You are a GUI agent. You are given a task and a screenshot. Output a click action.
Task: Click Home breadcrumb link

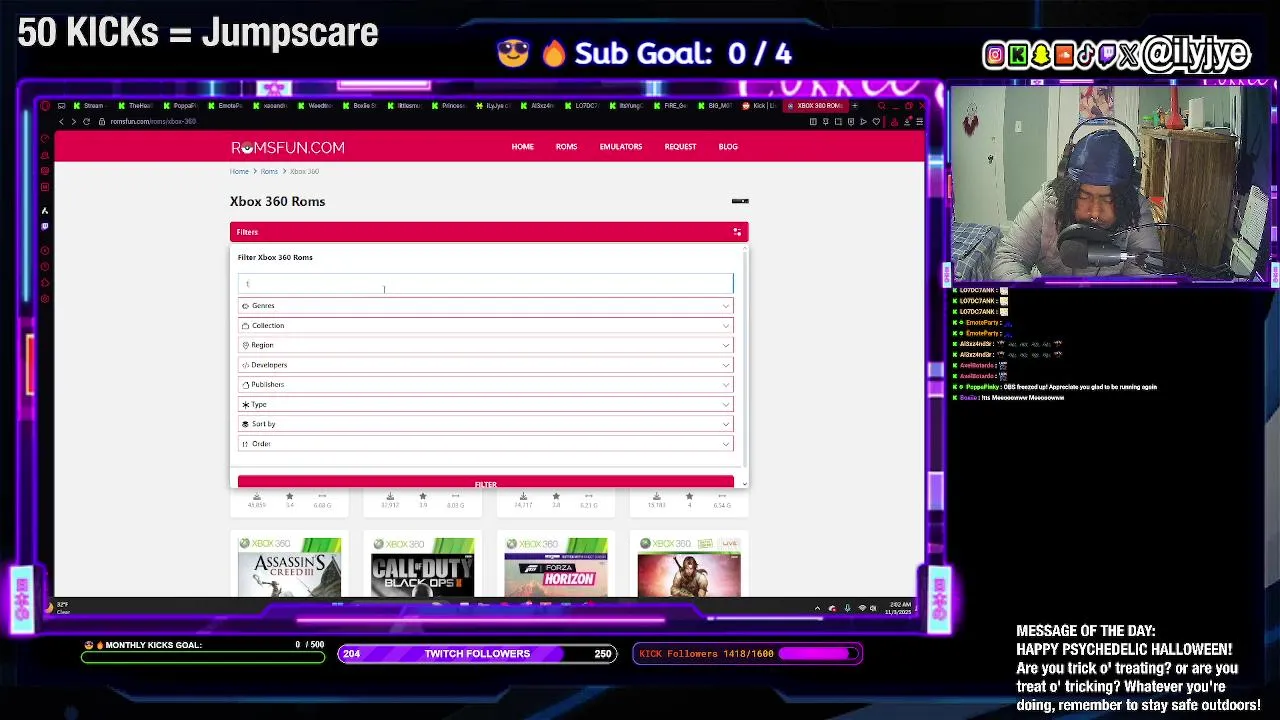(x=239, y=172)
